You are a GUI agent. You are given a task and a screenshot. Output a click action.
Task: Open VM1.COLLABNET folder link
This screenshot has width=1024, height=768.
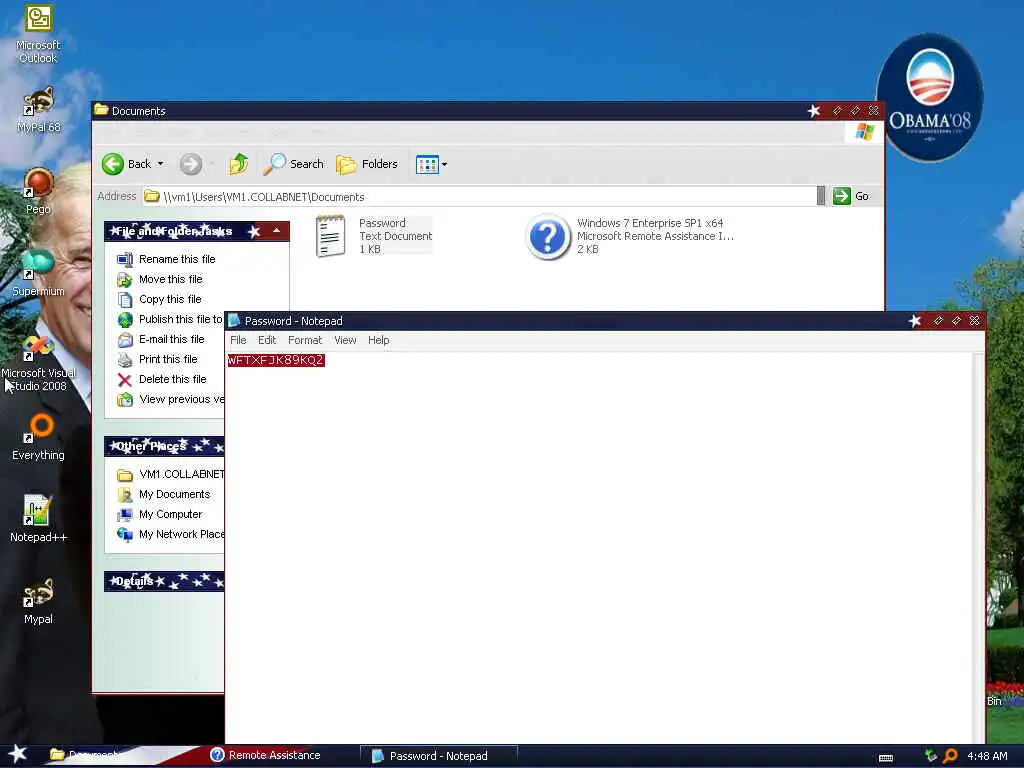[x=181, y=474]
